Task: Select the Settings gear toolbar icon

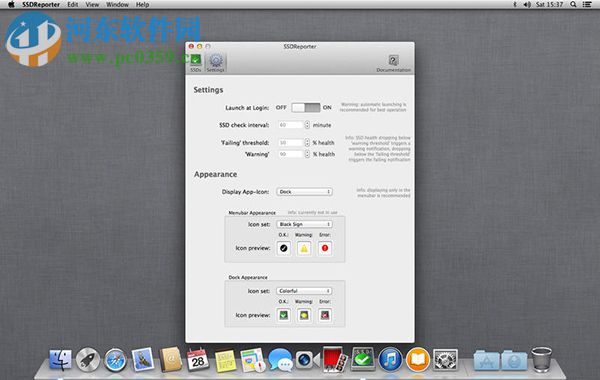Action: pos(215,63)
